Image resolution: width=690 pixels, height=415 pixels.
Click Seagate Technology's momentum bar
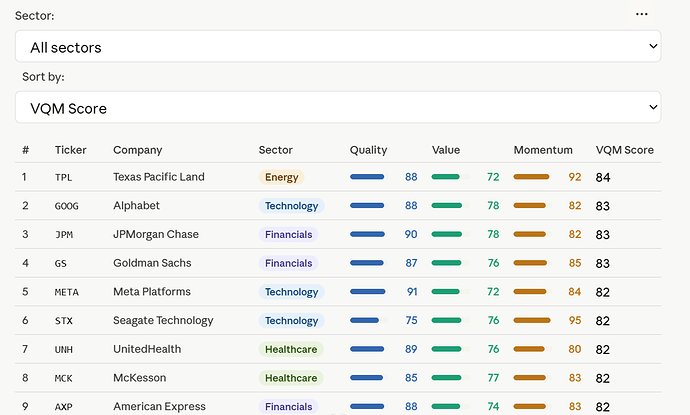532,320
